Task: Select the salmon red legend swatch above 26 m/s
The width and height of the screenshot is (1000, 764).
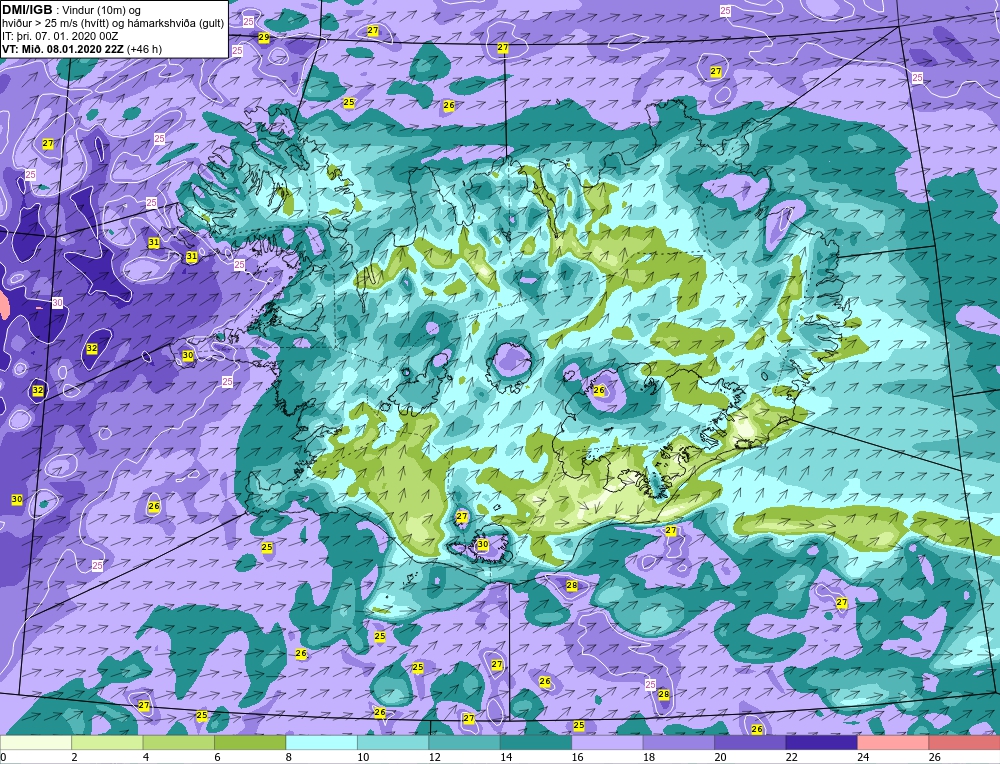Action: pyautogui.click(x=964, y=742)
